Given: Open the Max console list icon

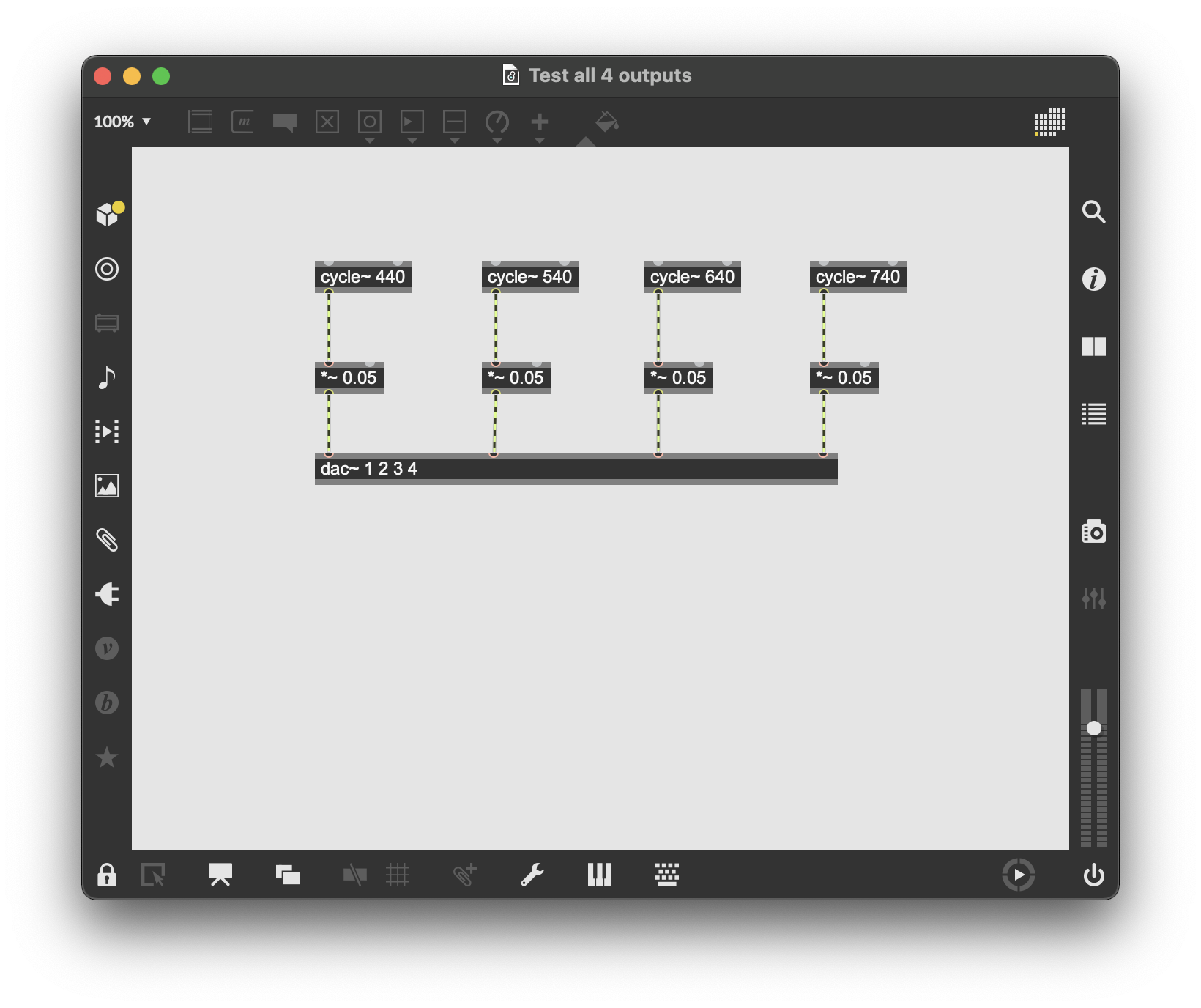Looking at the screenshot, I should click(x=1093, y=414).
